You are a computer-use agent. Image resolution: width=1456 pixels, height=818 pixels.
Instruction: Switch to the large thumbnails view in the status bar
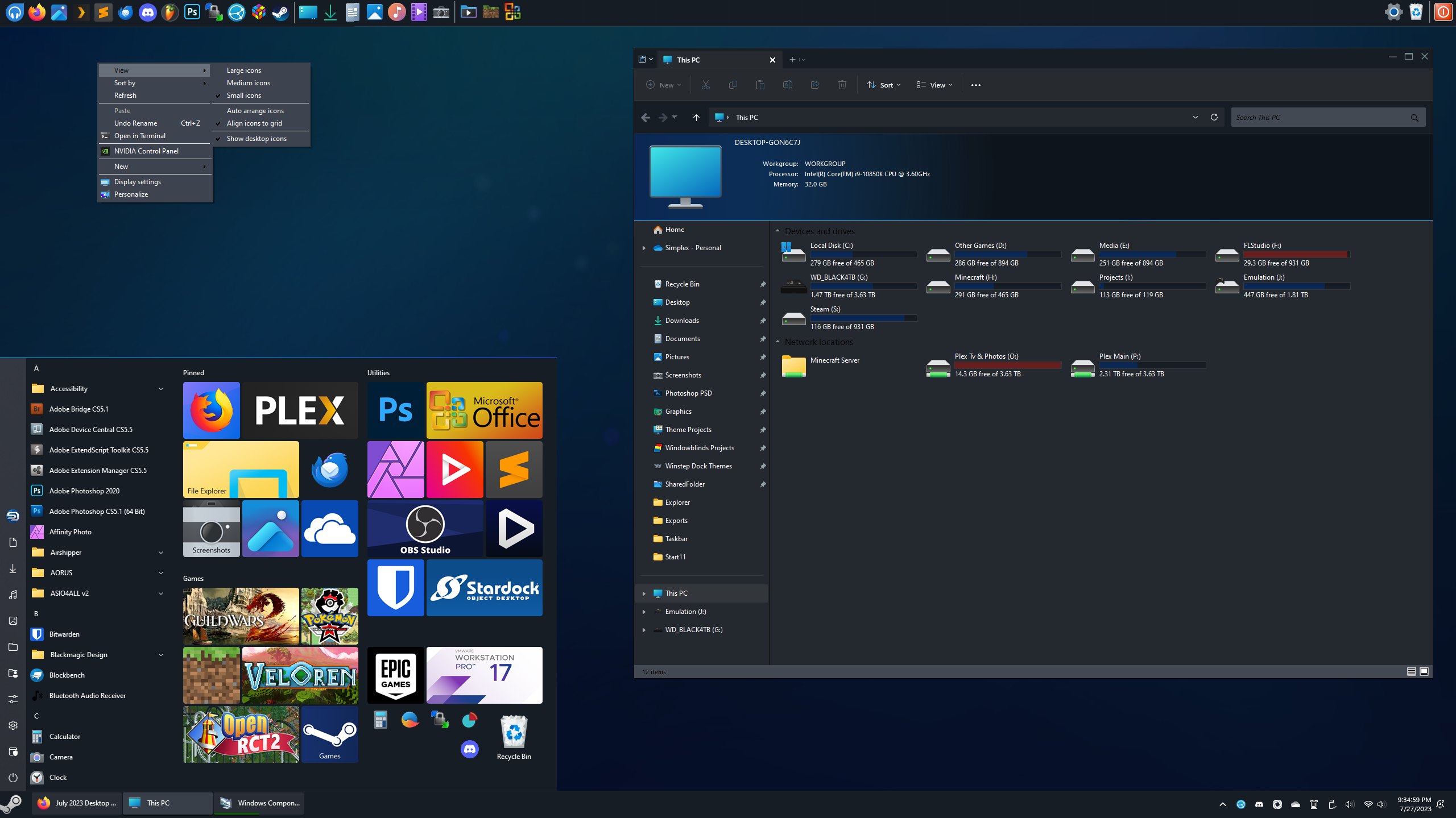click(x=1424, y=671)
